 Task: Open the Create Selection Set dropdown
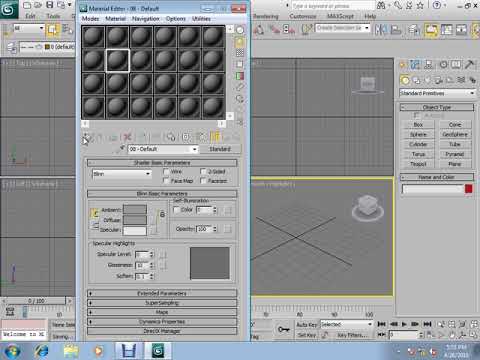point(343,28)
